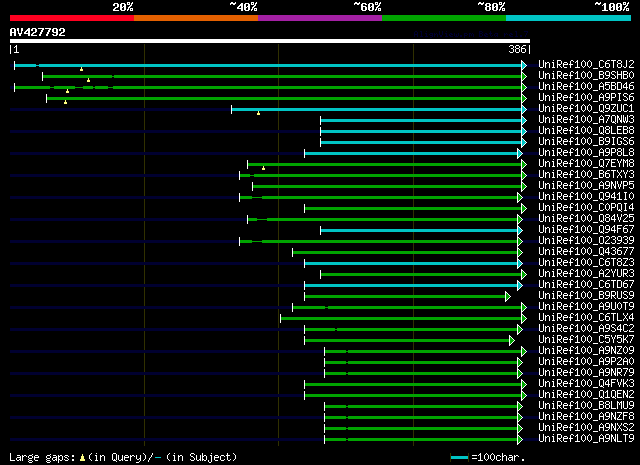Select the UniRef100_C6T8Z3 label
640x465 pixels.
click(586, 263)
